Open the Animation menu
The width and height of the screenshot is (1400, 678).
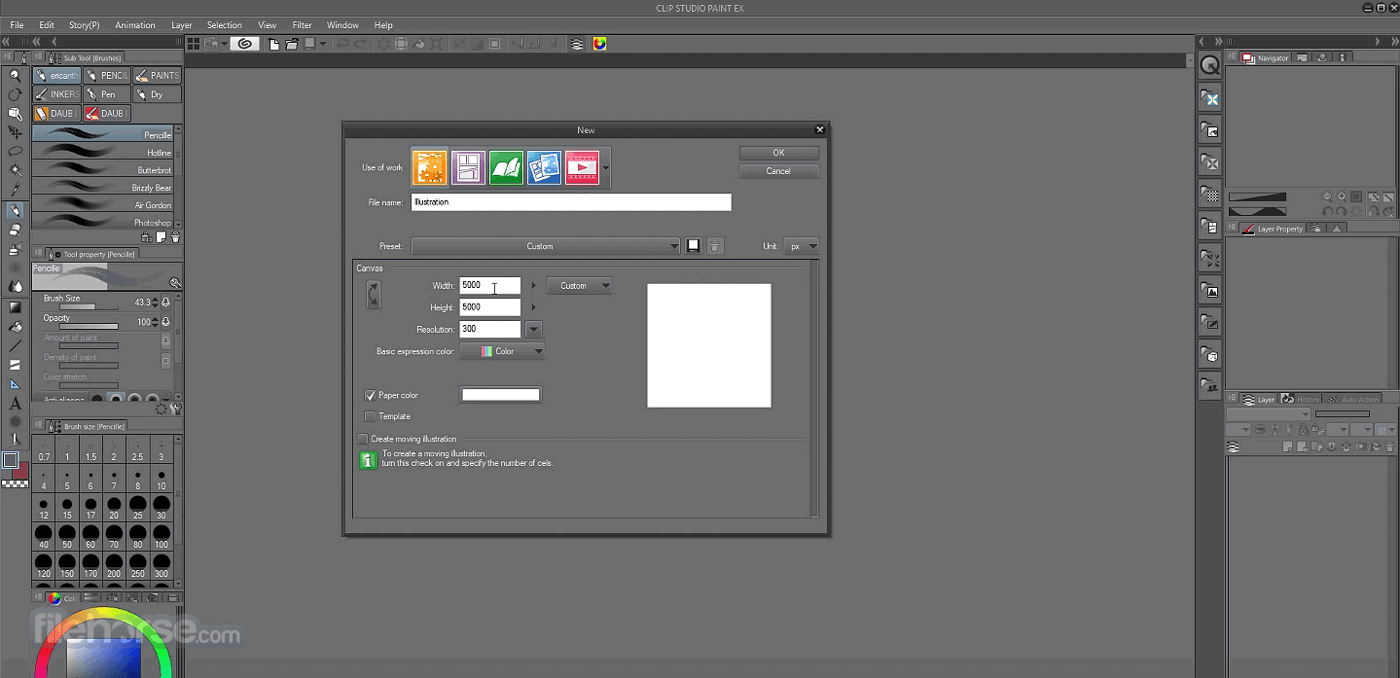point(135,25)
